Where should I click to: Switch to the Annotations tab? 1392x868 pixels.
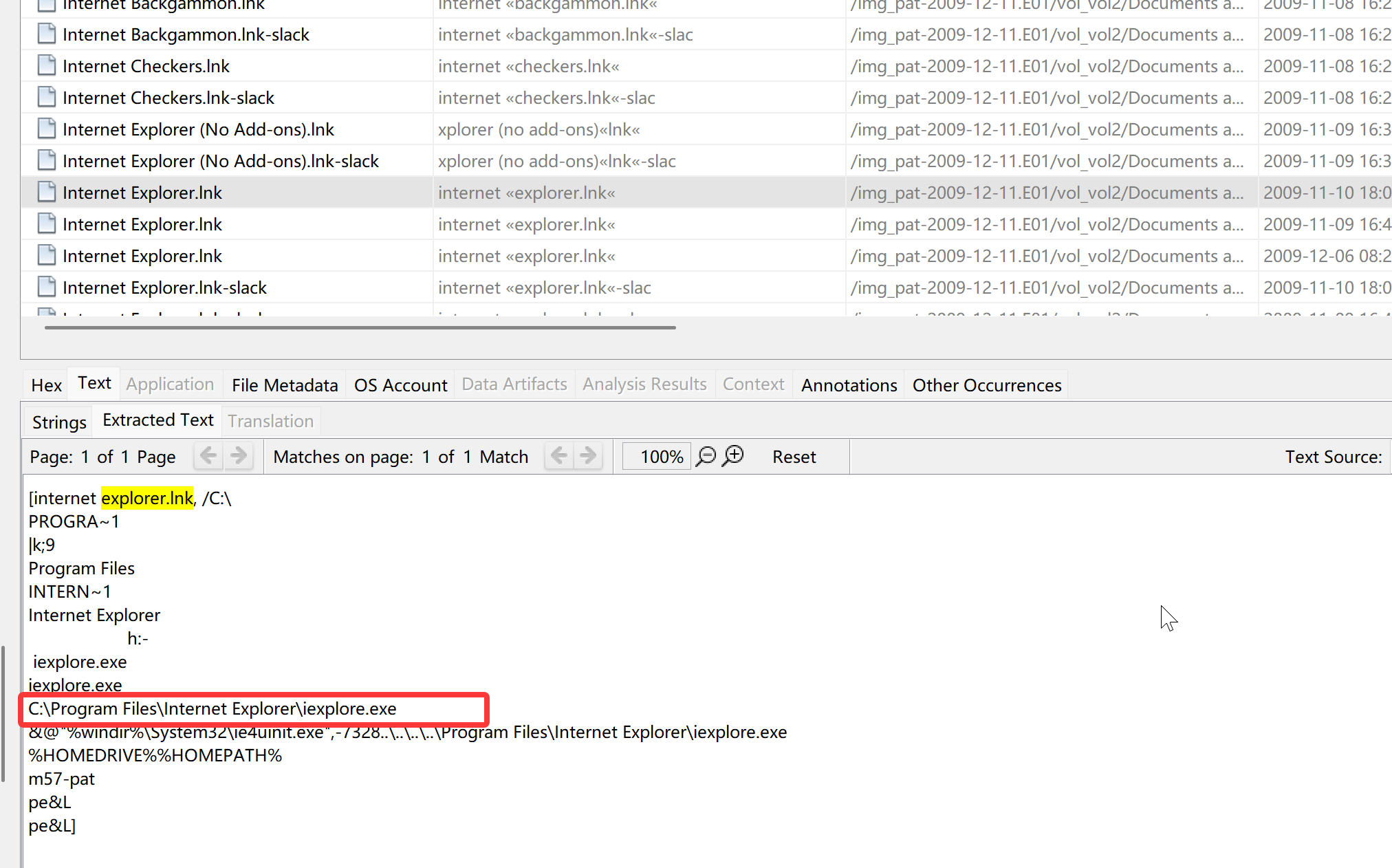click(x=849, y=385)
